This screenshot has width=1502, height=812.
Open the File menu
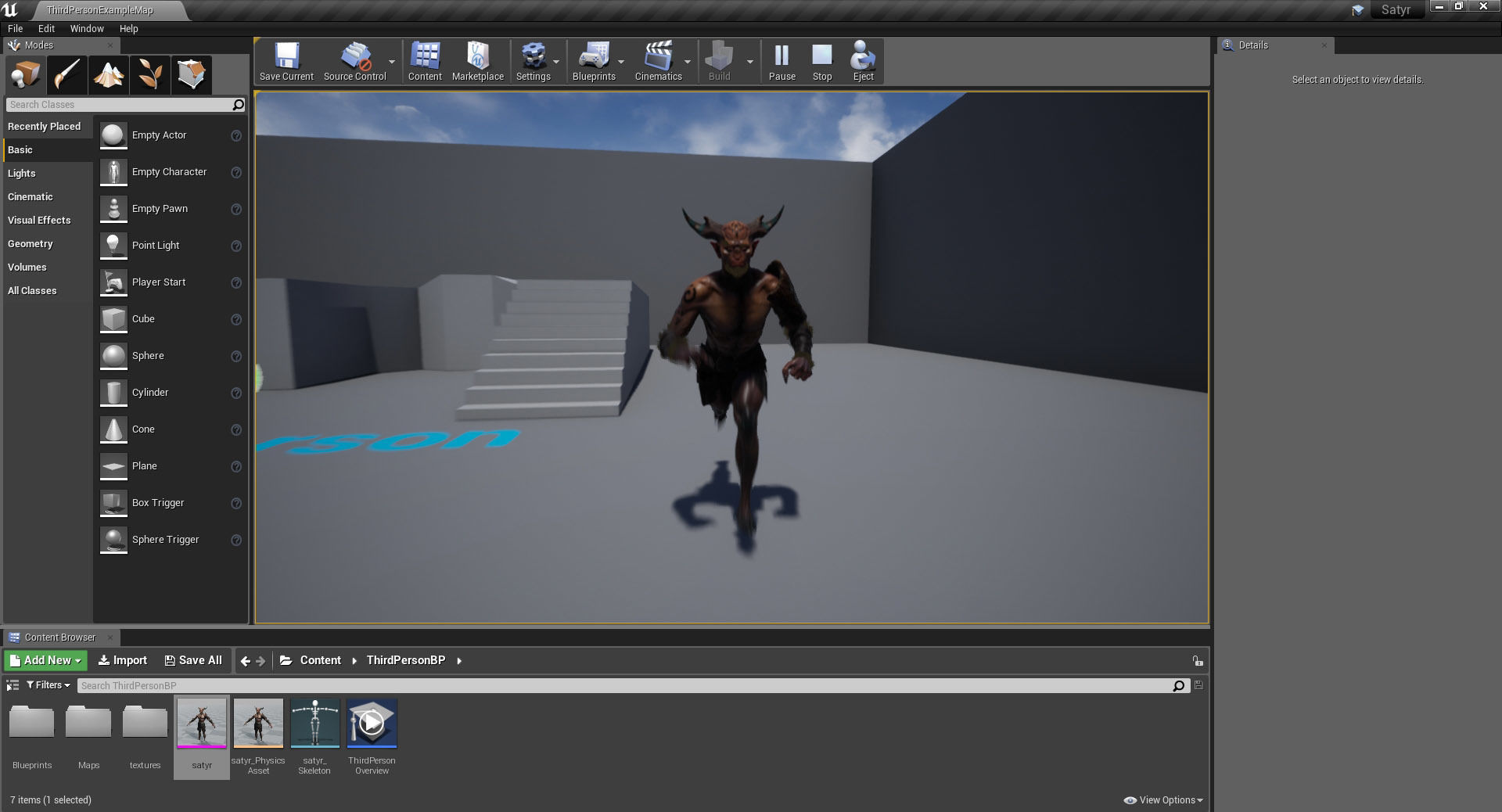click(x=15, y=28)
